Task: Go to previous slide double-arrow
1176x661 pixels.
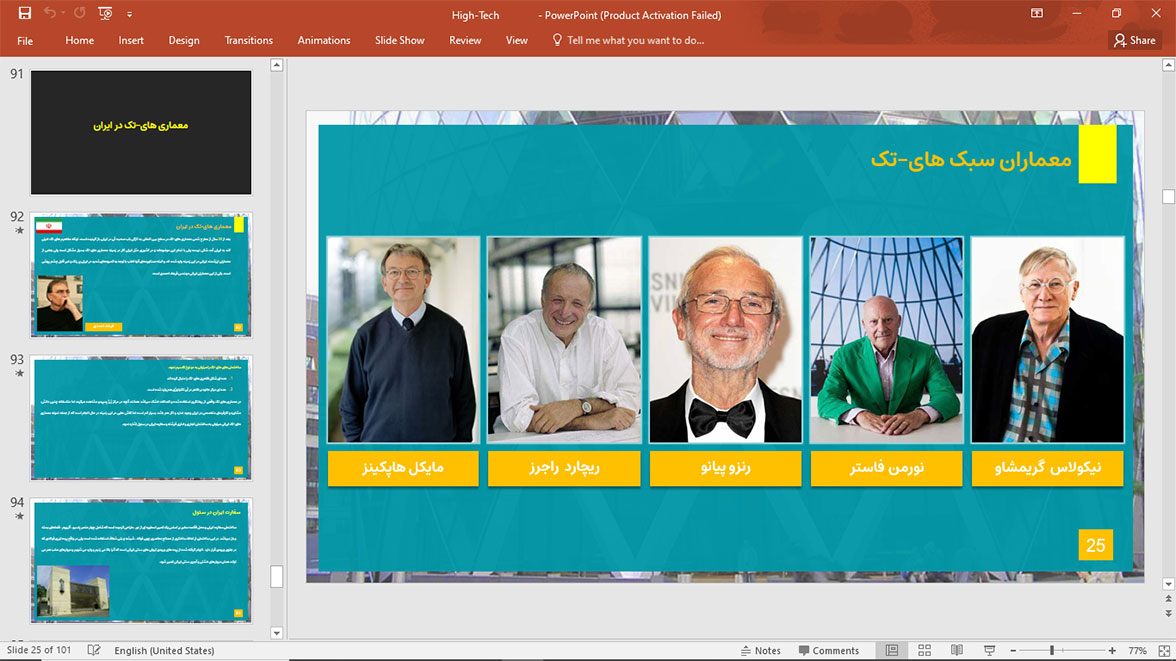Action: (1168, 599)
